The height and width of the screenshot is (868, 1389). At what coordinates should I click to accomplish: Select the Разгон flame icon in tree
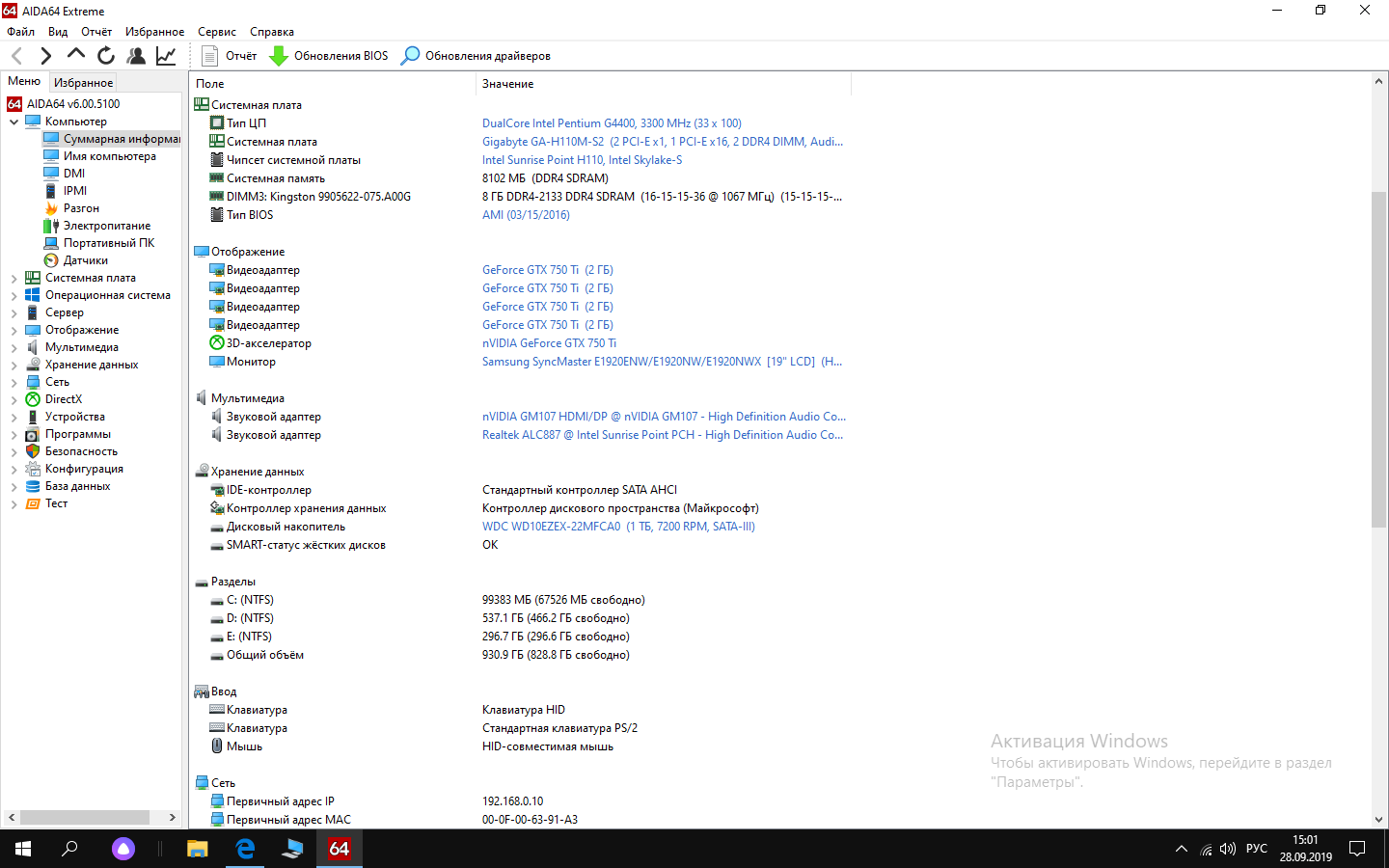51,208
